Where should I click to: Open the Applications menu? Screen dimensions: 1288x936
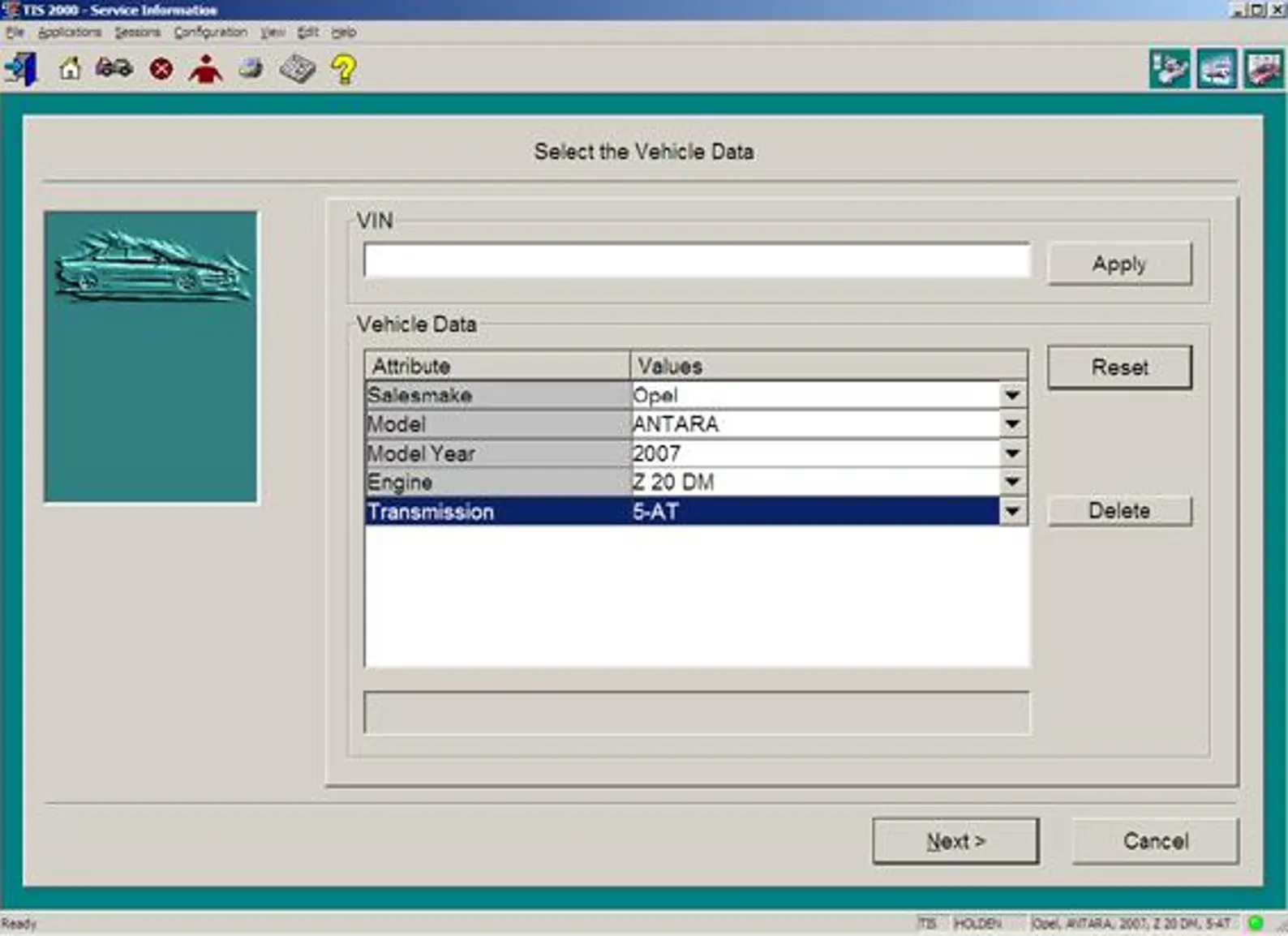click(x=70, y=32)
